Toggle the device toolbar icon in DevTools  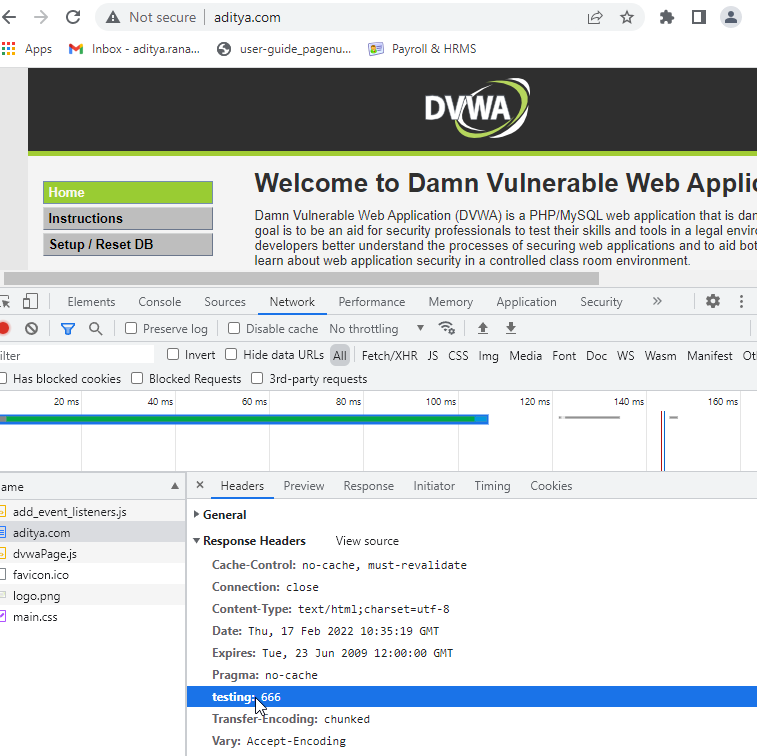point(30,302)
